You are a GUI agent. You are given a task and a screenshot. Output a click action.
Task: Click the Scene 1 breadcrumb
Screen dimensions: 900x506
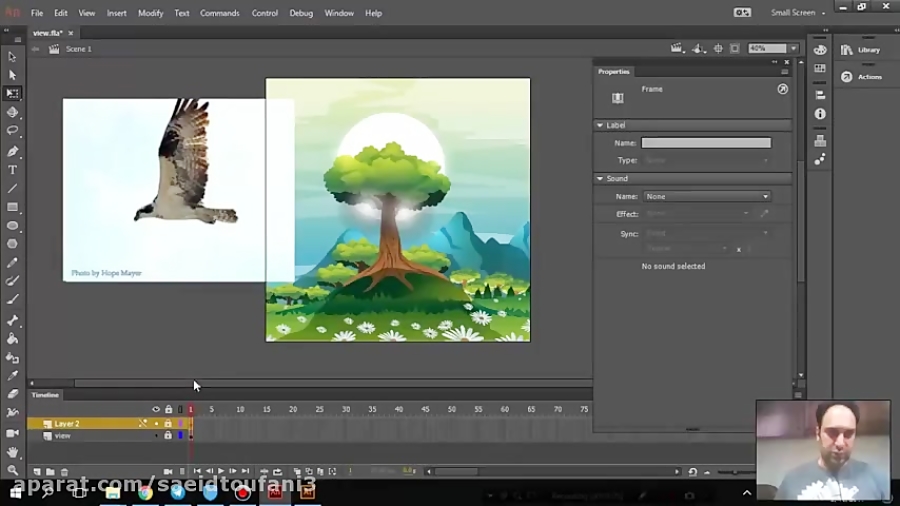pyautogui.click(x=79, y=49)
